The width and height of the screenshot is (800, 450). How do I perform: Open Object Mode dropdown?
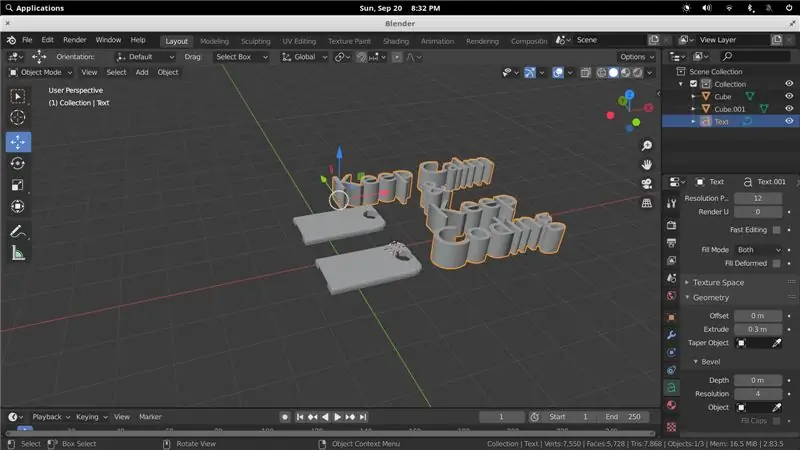pos(40,72)
